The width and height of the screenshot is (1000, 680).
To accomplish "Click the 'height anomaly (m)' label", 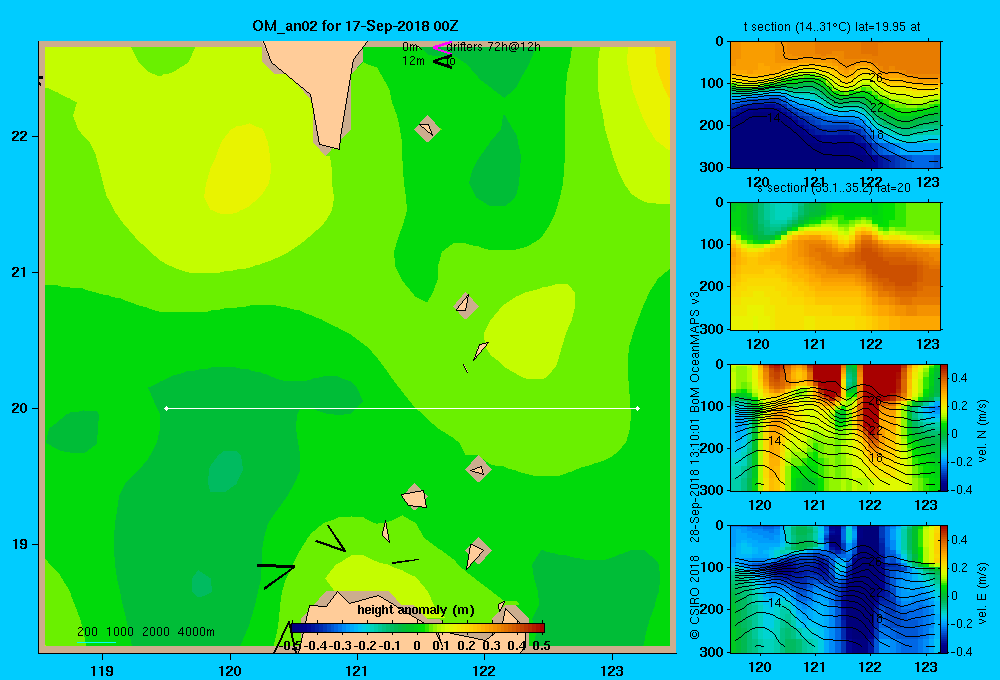I will 416,610.
